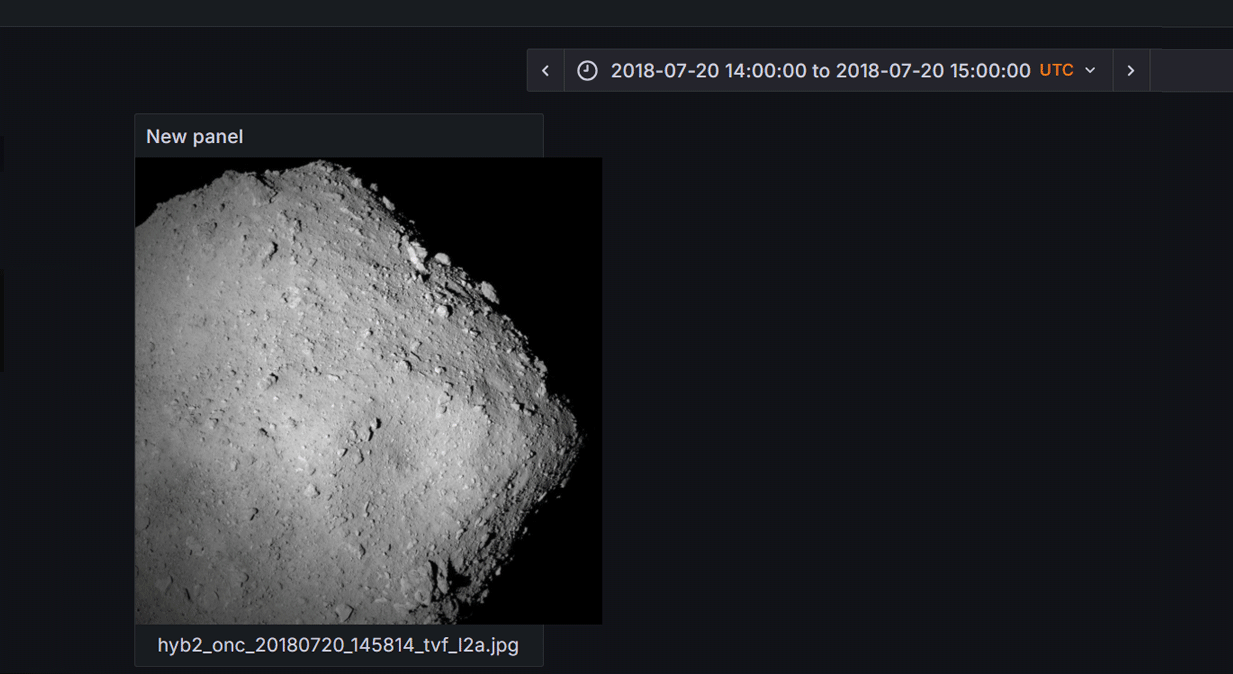Image resolution: width=1233 pixels, height=674 pixels.
Task: Open the "New panel" title menu
Action: 195,137
